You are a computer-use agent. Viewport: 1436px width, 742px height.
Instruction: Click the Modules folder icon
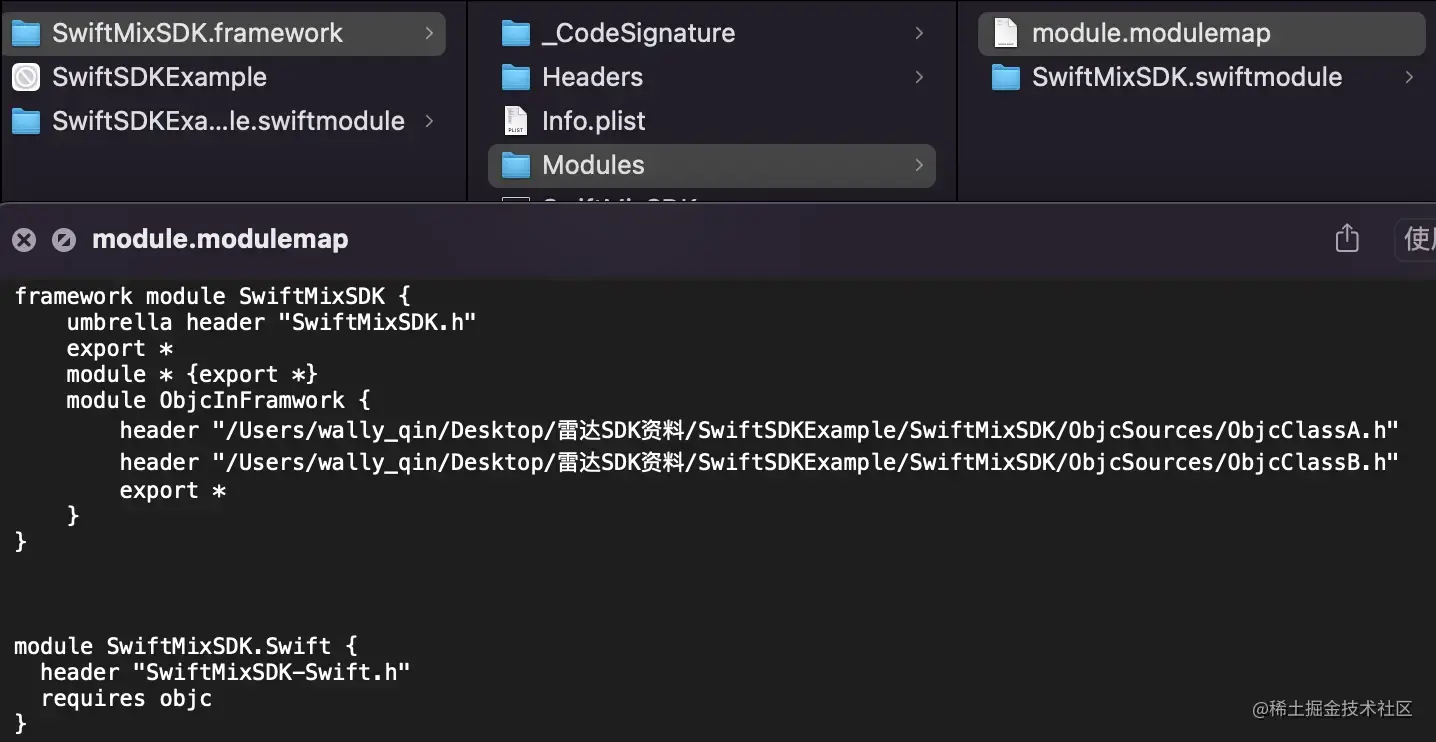click(516, 165)
